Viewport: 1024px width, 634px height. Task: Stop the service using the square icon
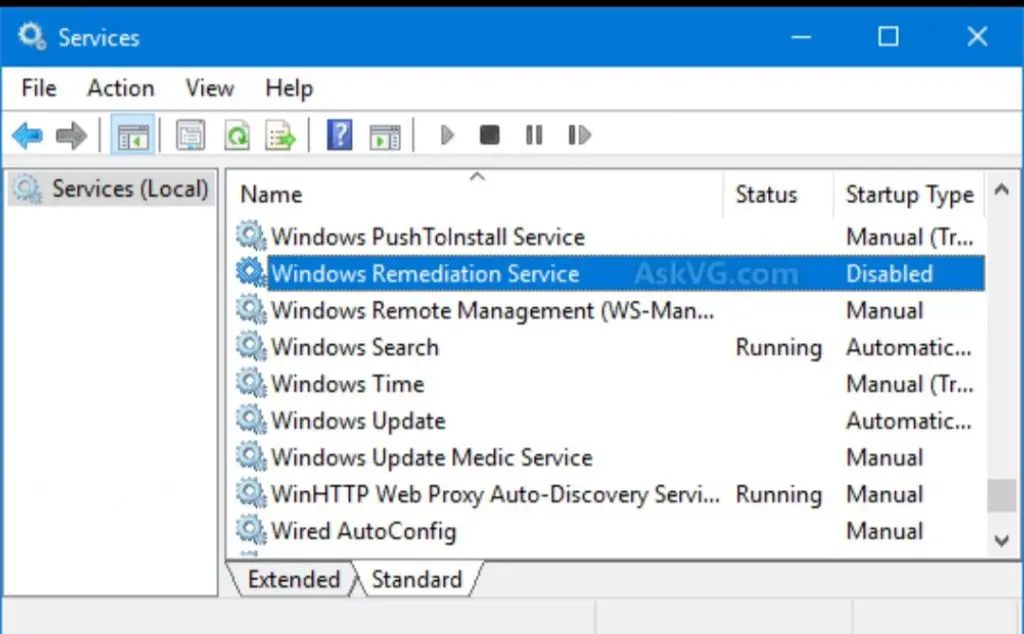pos(489,135)
